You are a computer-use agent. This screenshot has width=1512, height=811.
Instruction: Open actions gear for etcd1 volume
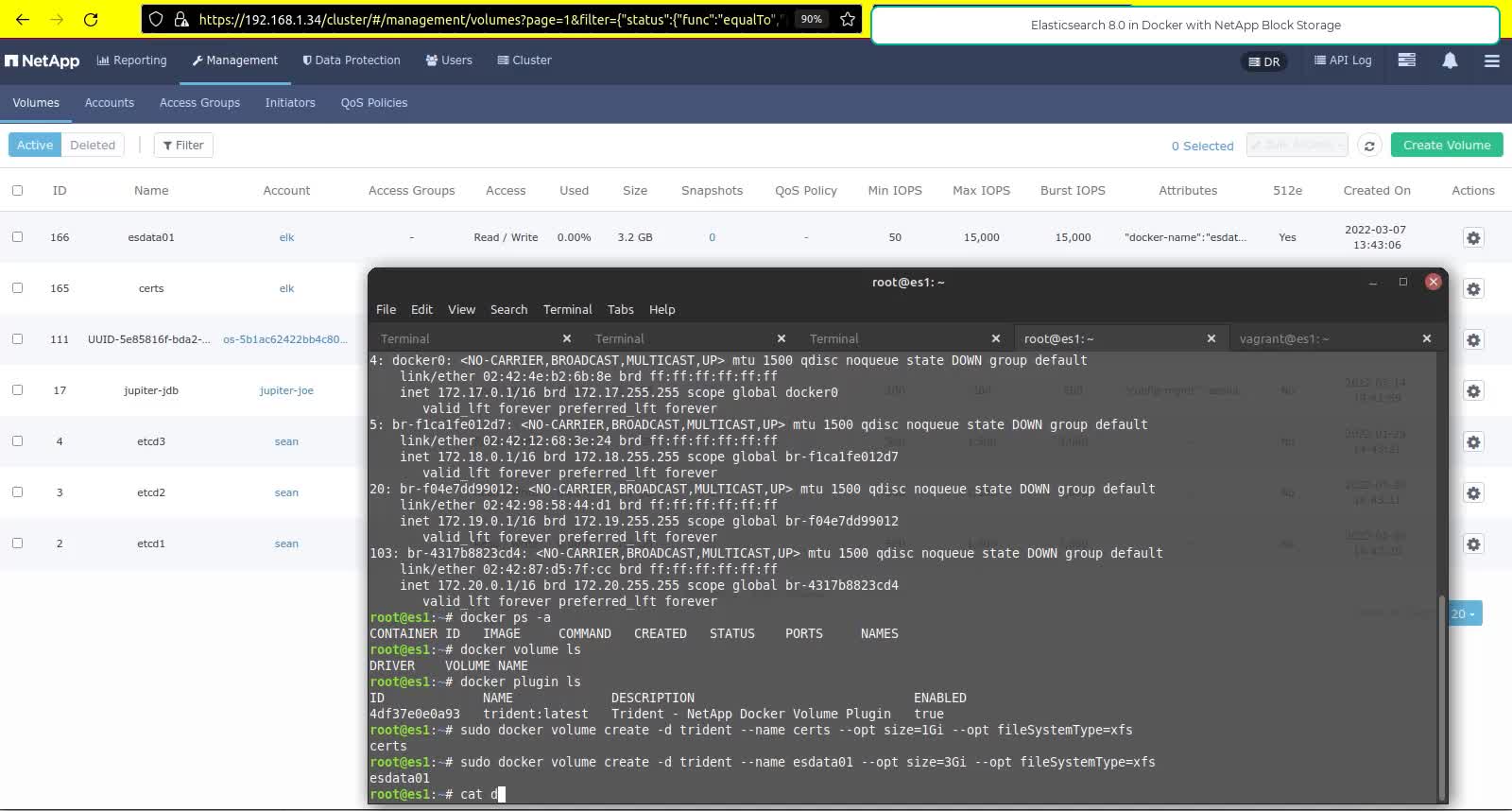pos(1473,544)
